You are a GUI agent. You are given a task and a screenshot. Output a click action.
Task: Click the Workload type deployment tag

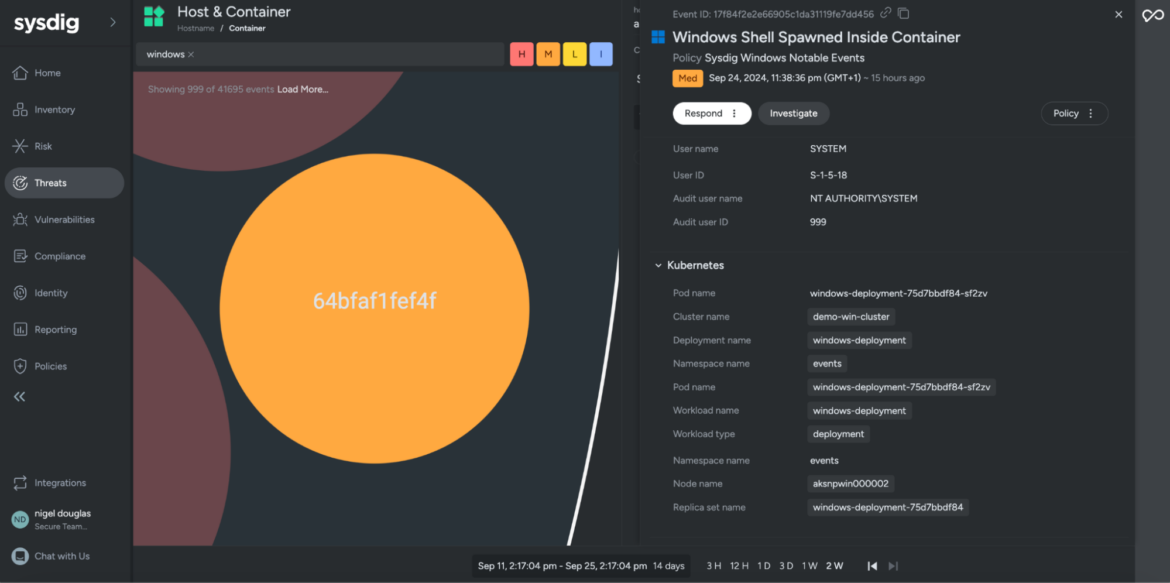click(x=839, y=434)
